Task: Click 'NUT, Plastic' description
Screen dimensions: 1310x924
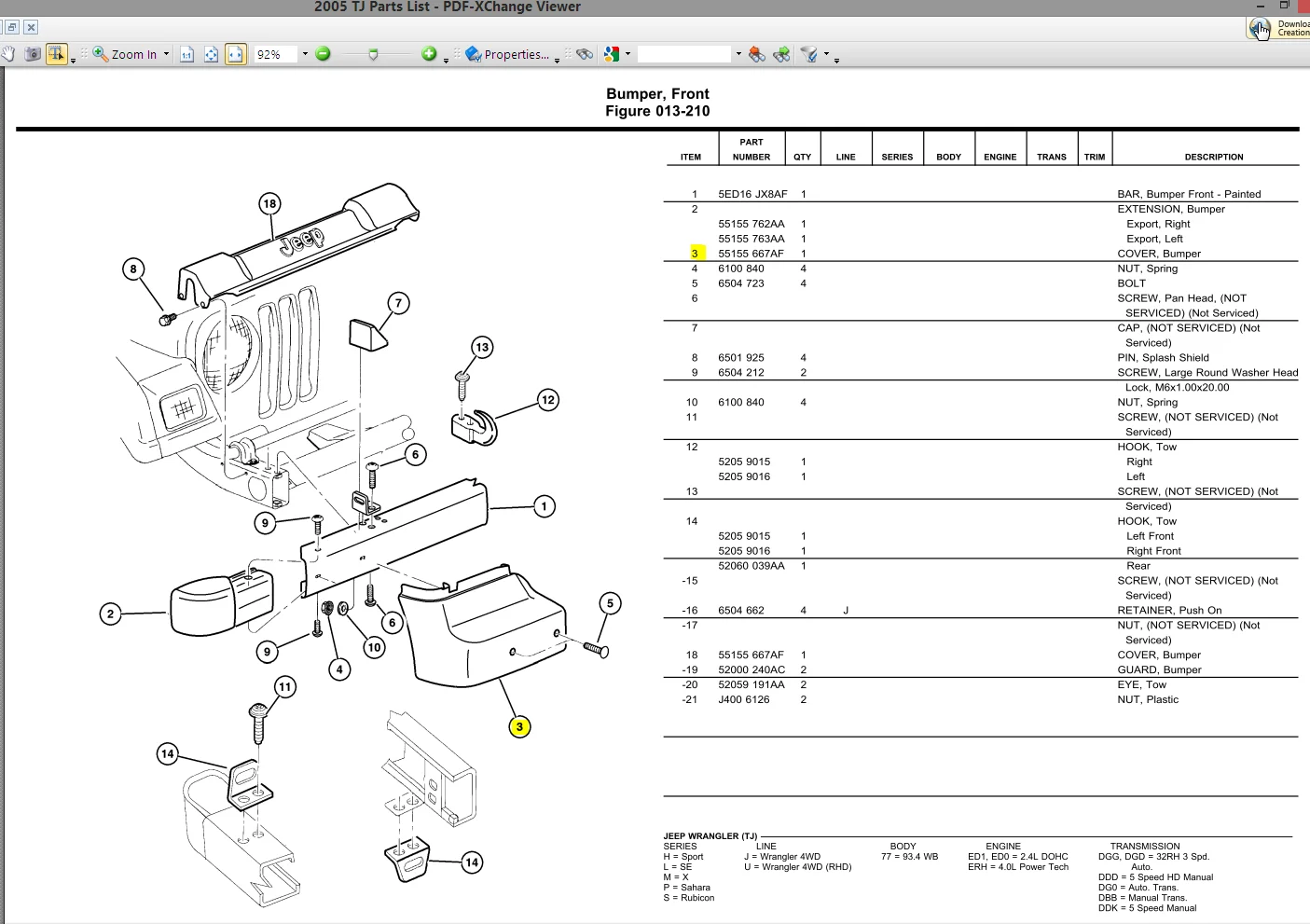Action: click(1148, 700)
